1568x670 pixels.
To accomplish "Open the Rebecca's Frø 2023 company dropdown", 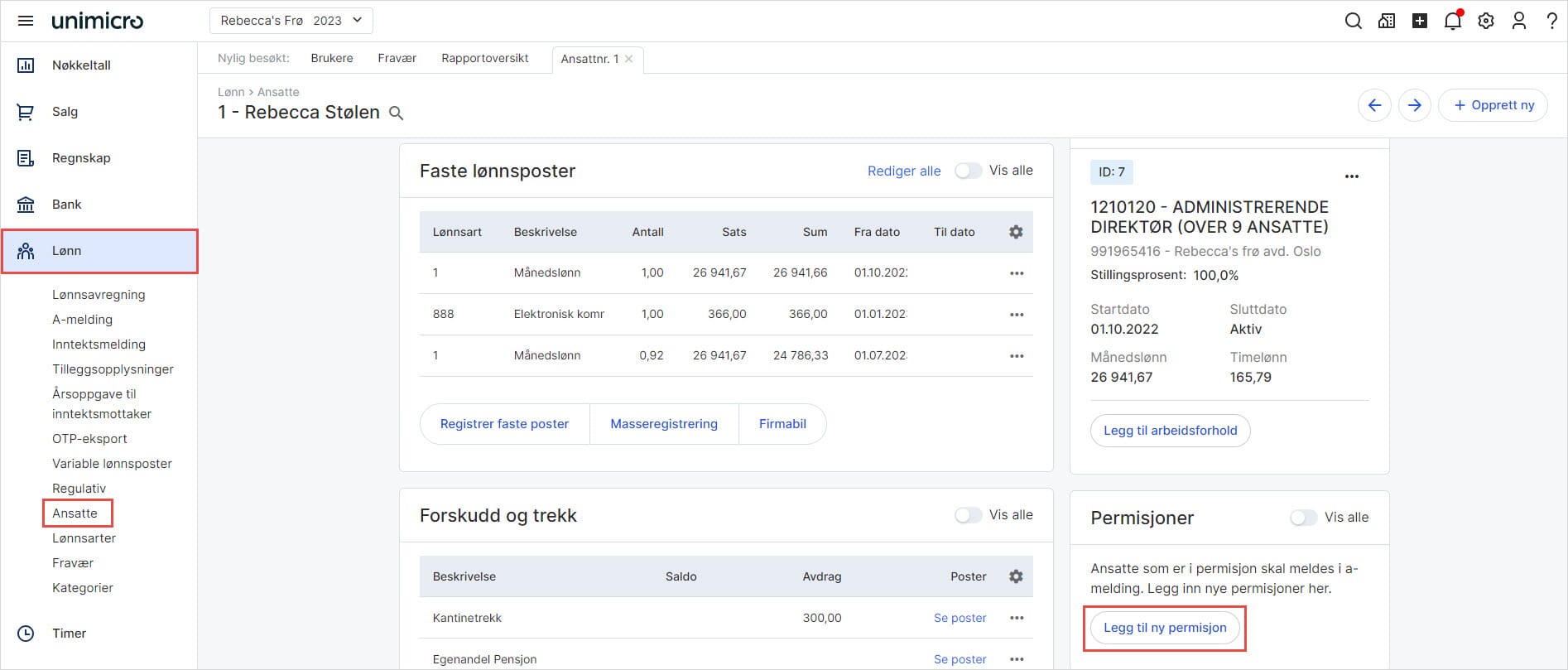I will pos(291,21).
